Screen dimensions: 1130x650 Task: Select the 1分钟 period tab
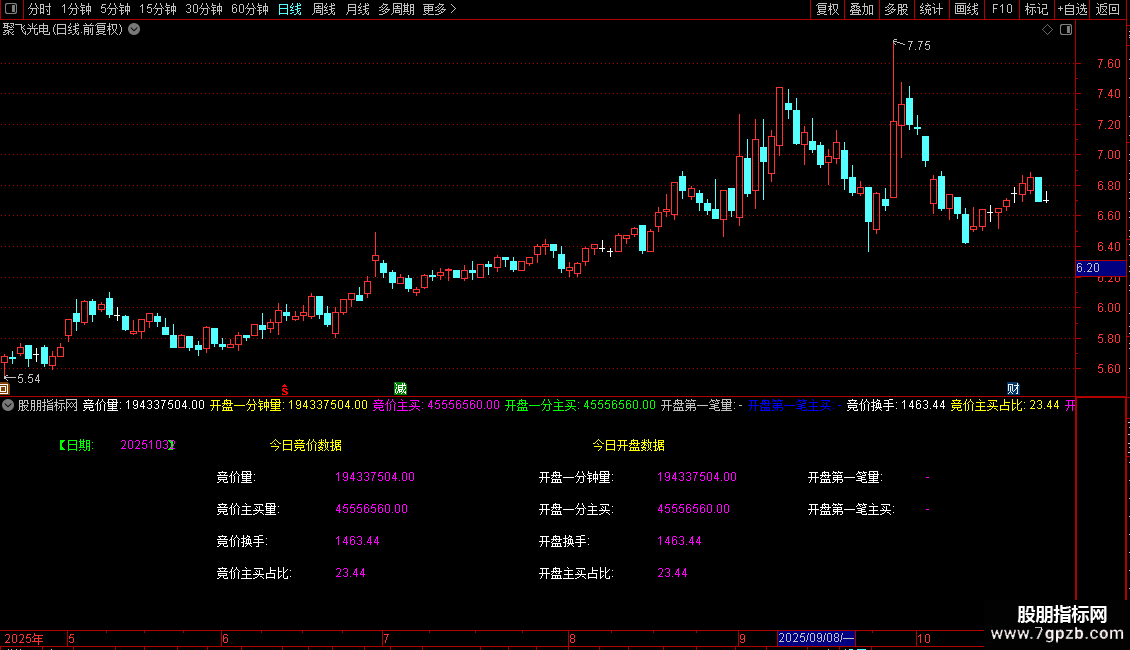(76, 9)
